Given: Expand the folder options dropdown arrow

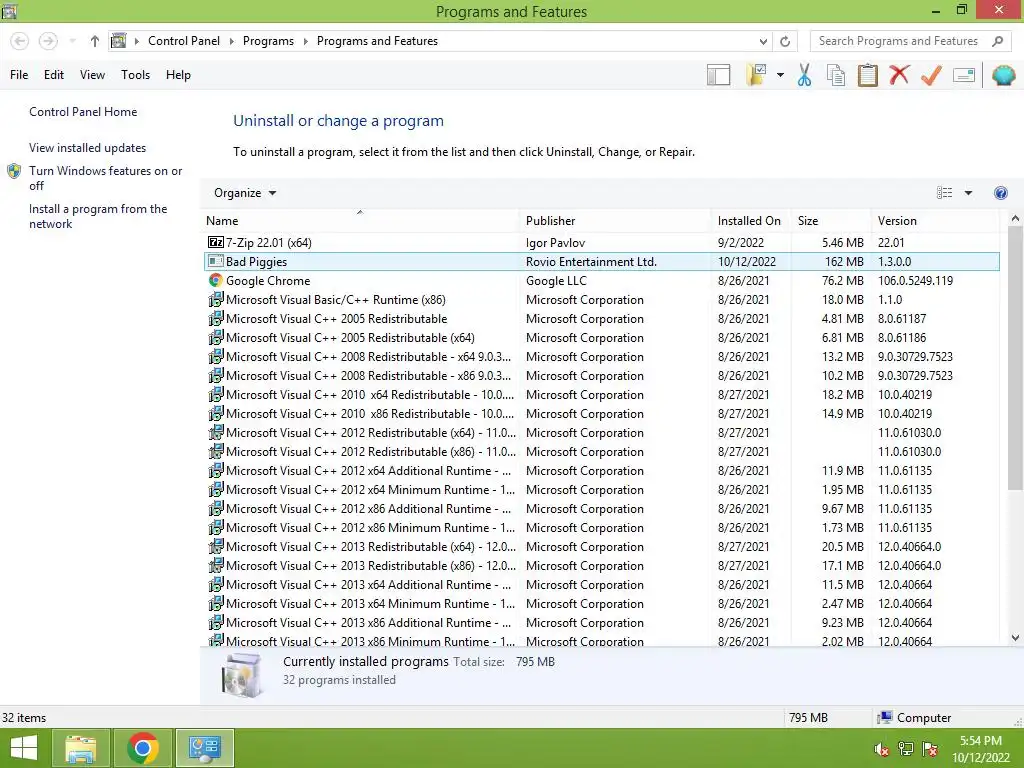Looking at the screenshot, I should [x=780, y=75].
